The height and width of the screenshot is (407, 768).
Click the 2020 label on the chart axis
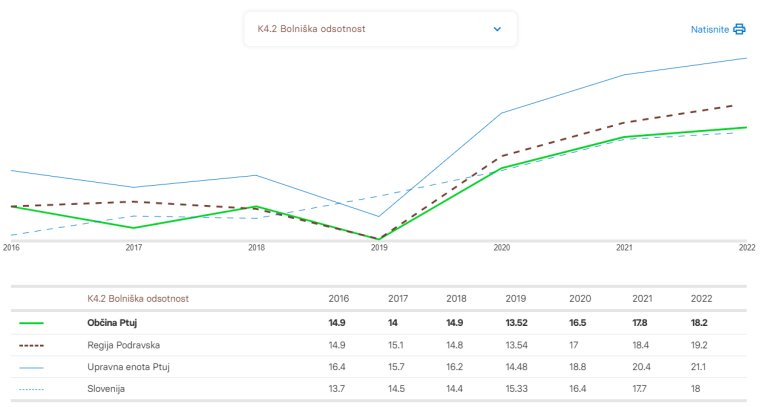pos(502,247)
